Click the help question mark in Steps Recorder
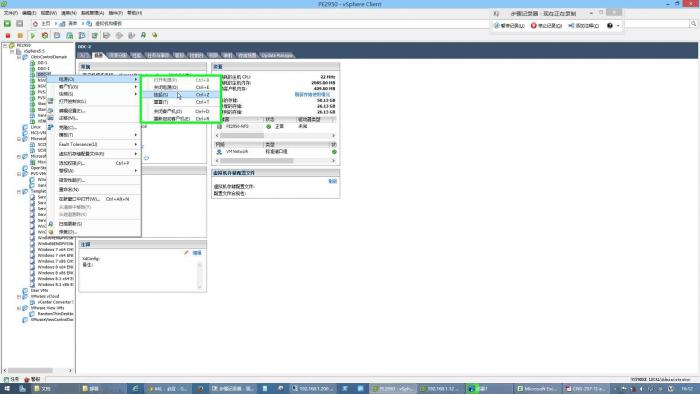The image size is (700, 394). tap(610, 26)
